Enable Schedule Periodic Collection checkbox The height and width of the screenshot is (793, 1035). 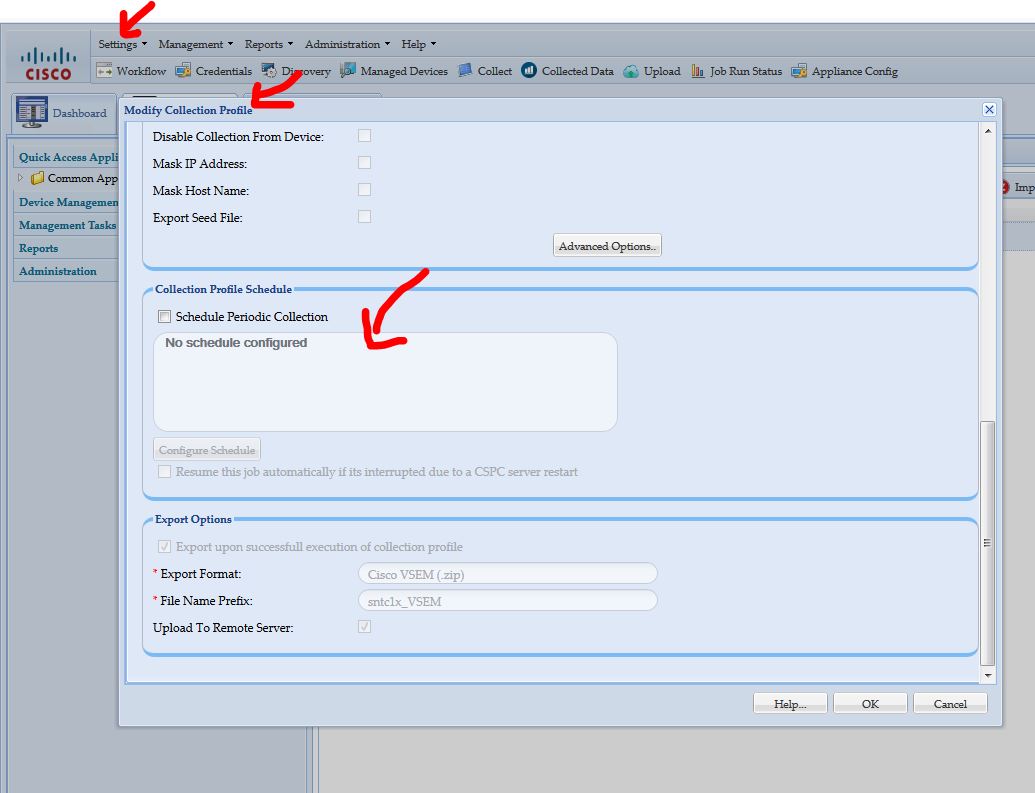click(164, 317)
